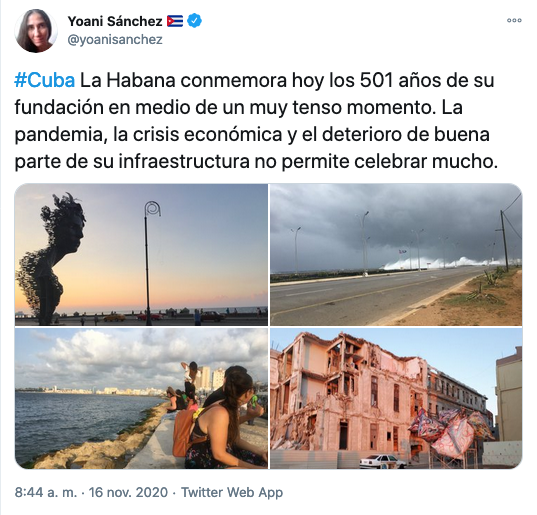Open the stormy Malecón waves photo
Screen dimensions: 537x515
396,254
